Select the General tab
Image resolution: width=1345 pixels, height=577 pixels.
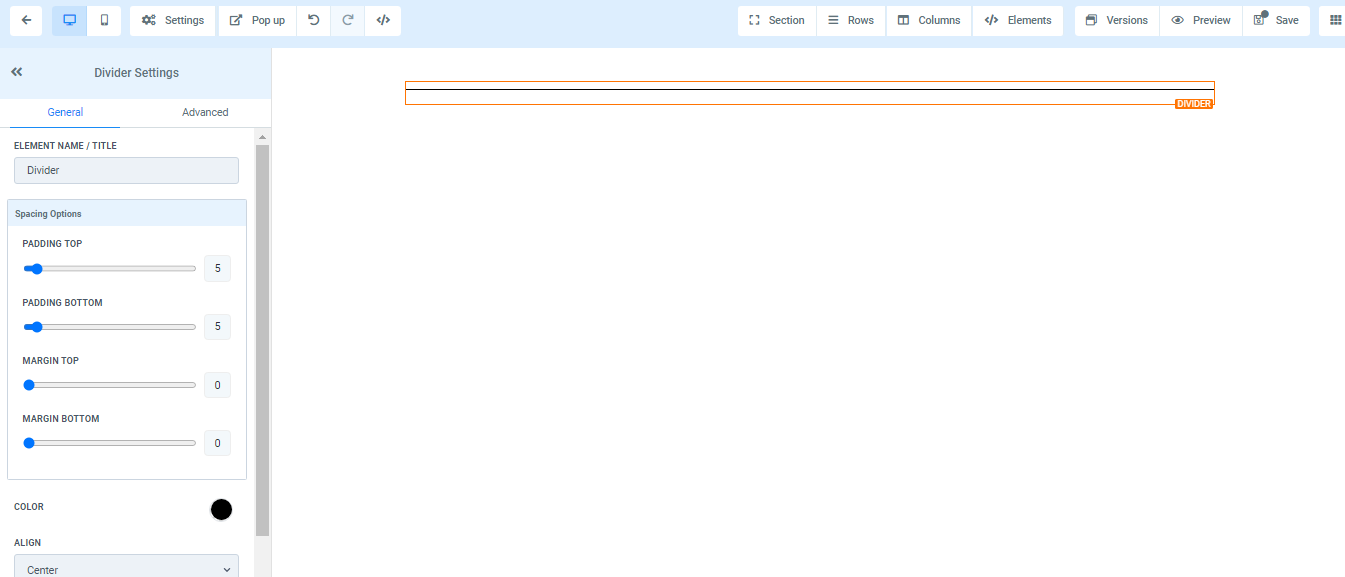pyautogui.click(x=65, y=112)
